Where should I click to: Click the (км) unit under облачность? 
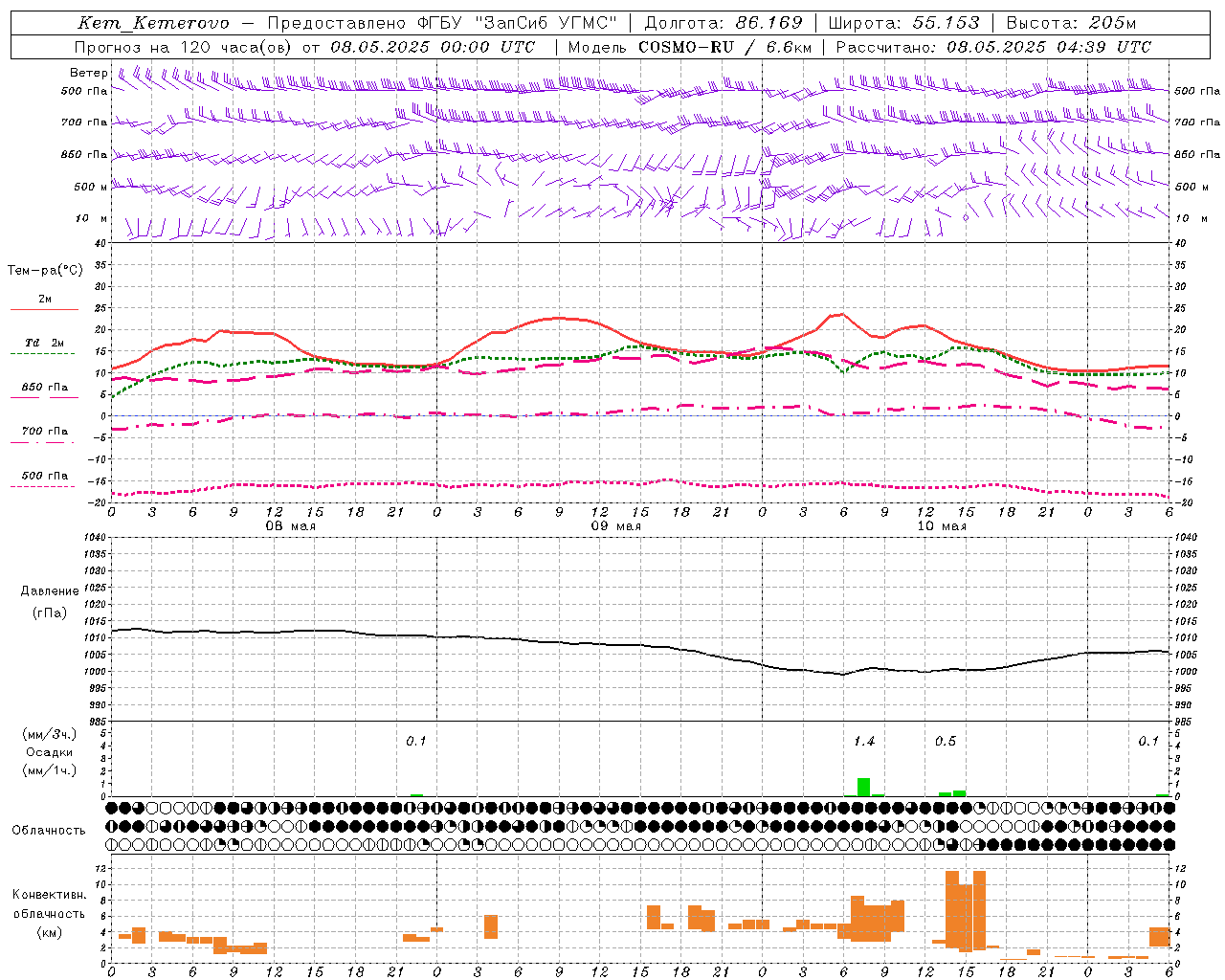50,932
